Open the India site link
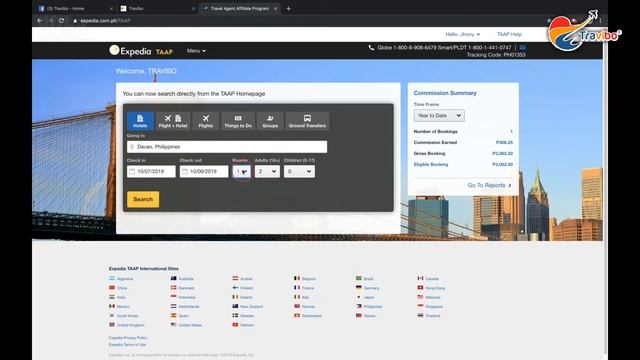The height and width of the screenshot is (360, 640). [x=121, y=298]
